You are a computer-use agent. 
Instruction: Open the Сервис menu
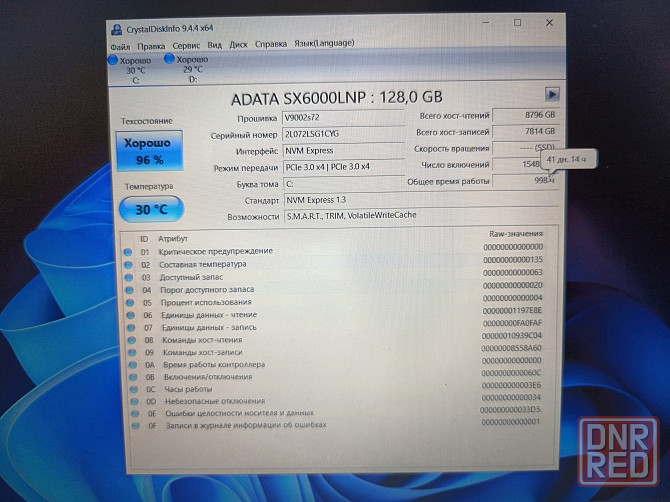[186, 46]
